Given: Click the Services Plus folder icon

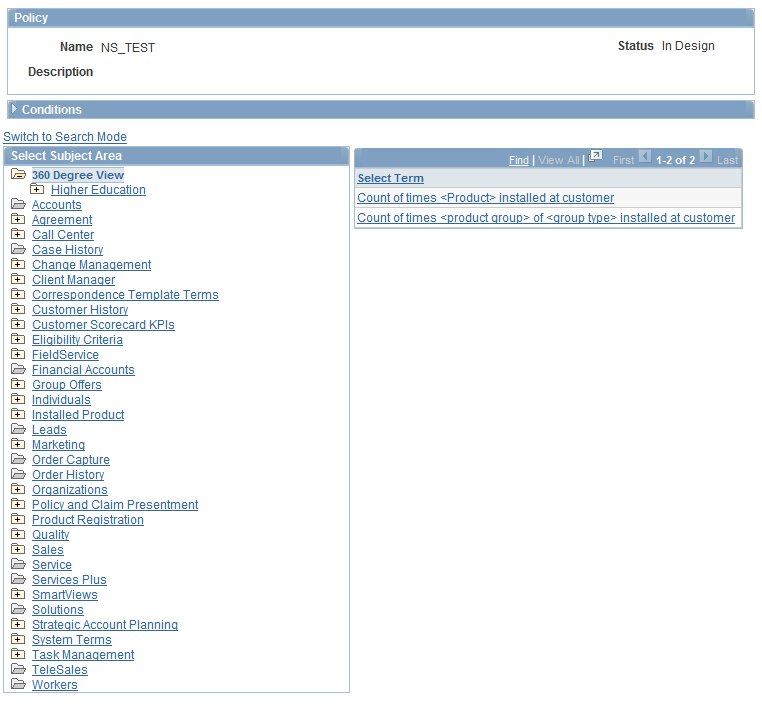Looking at the screenshot, I should coord(18,579).
